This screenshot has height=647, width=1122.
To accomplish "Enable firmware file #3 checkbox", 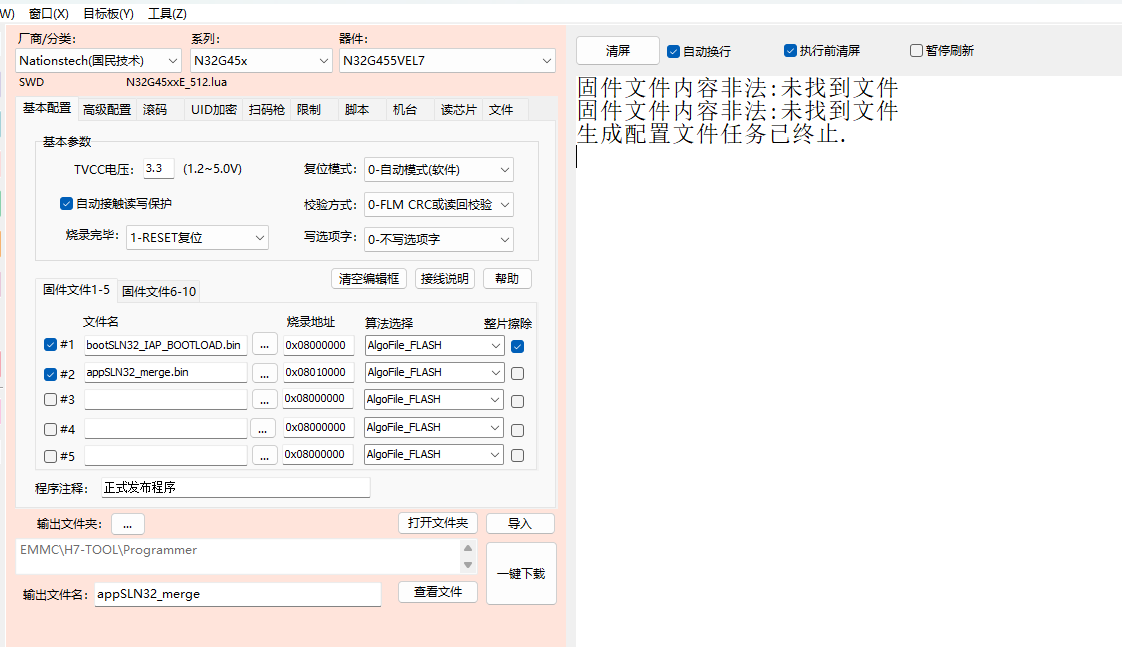I will pos(51,400).
